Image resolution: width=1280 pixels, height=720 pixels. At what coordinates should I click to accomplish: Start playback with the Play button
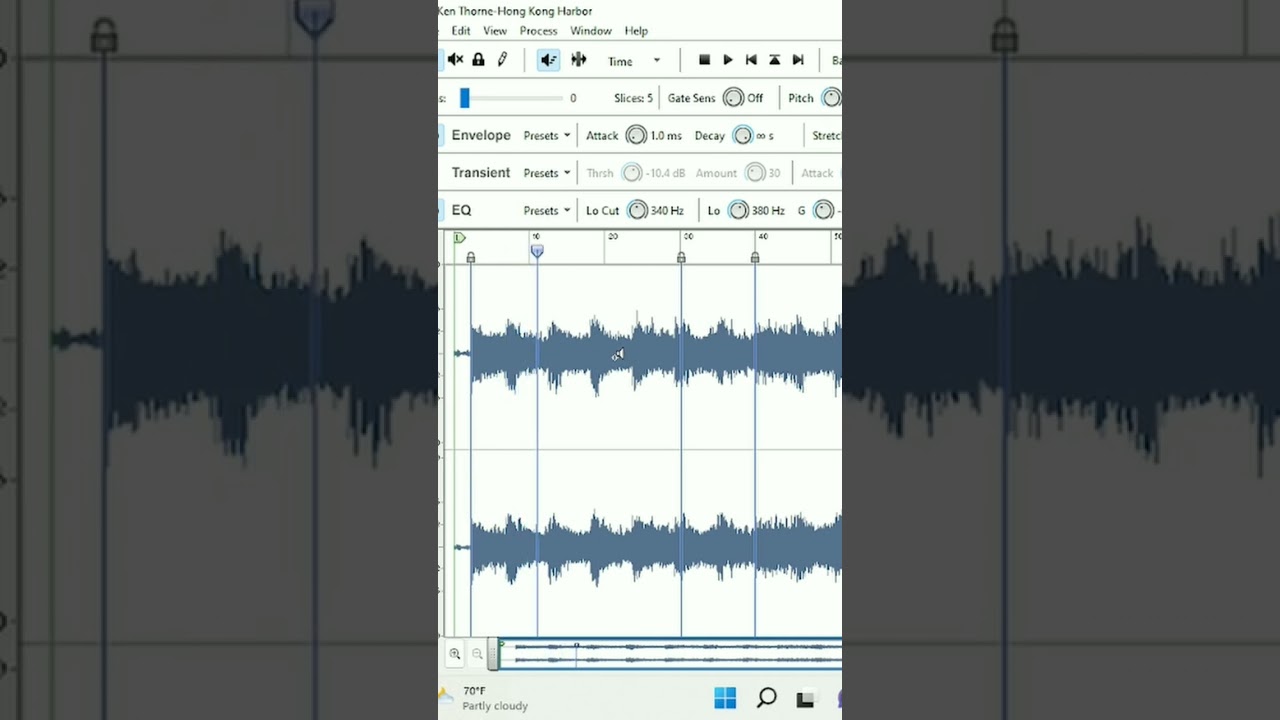(x=728, y=60)
